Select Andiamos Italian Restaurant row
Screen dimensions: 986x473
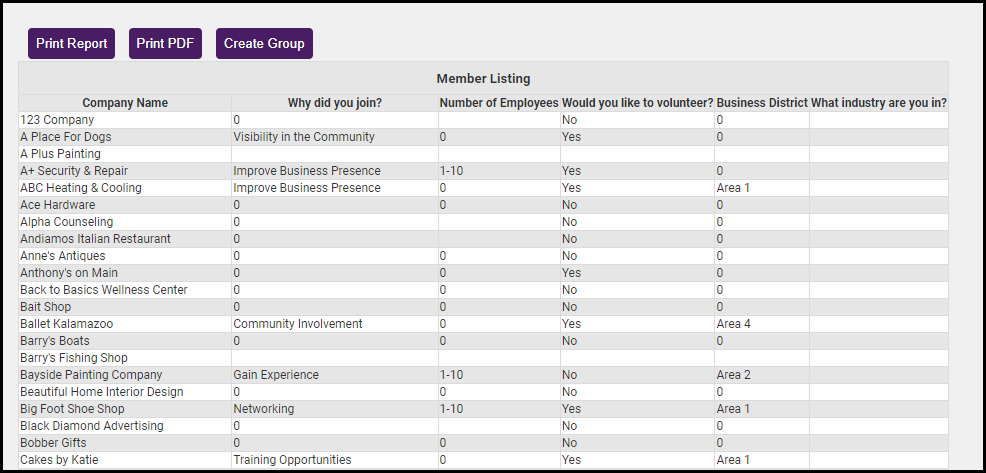pyautogui.click(x=95, y=239)
